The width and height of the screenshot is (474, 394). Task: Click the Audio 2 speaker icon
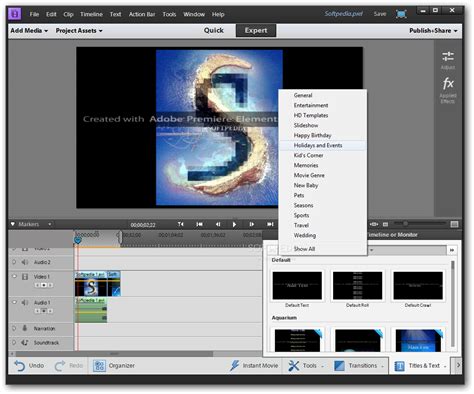pyautogui.click(x=25, y=262)
